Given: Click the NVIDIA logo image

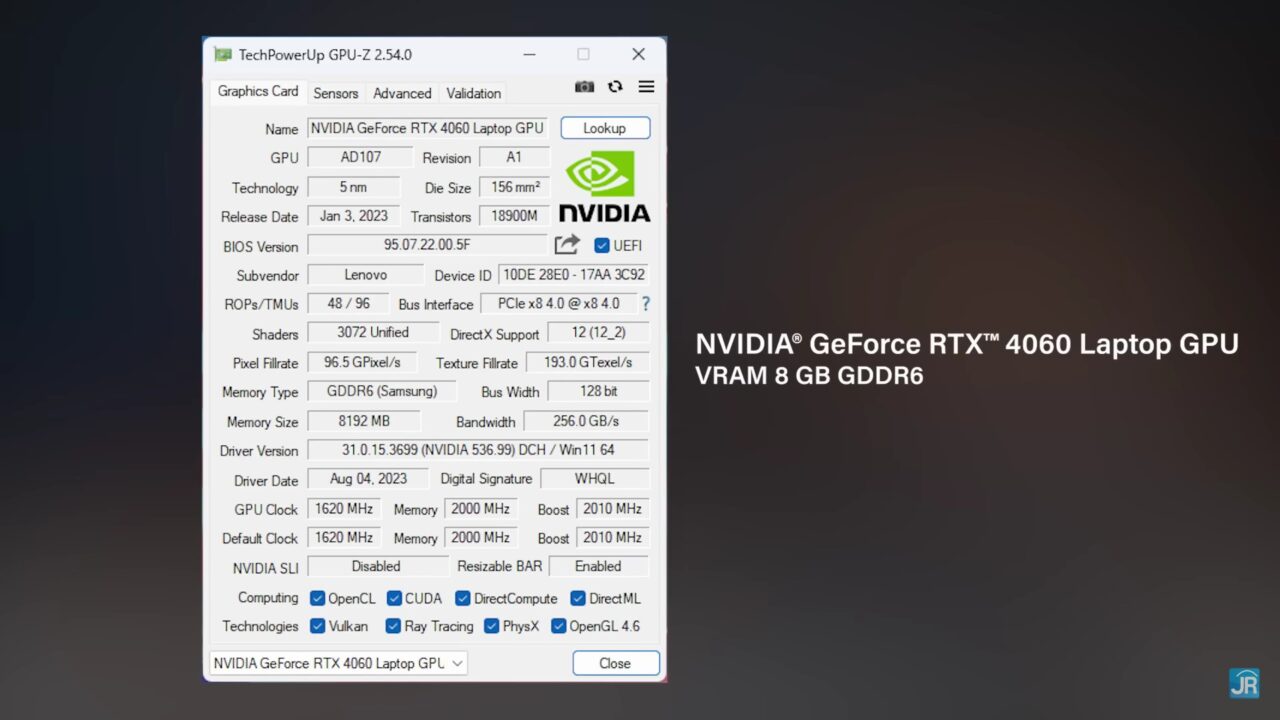Looking at the screenshot, I should [604, 186].
